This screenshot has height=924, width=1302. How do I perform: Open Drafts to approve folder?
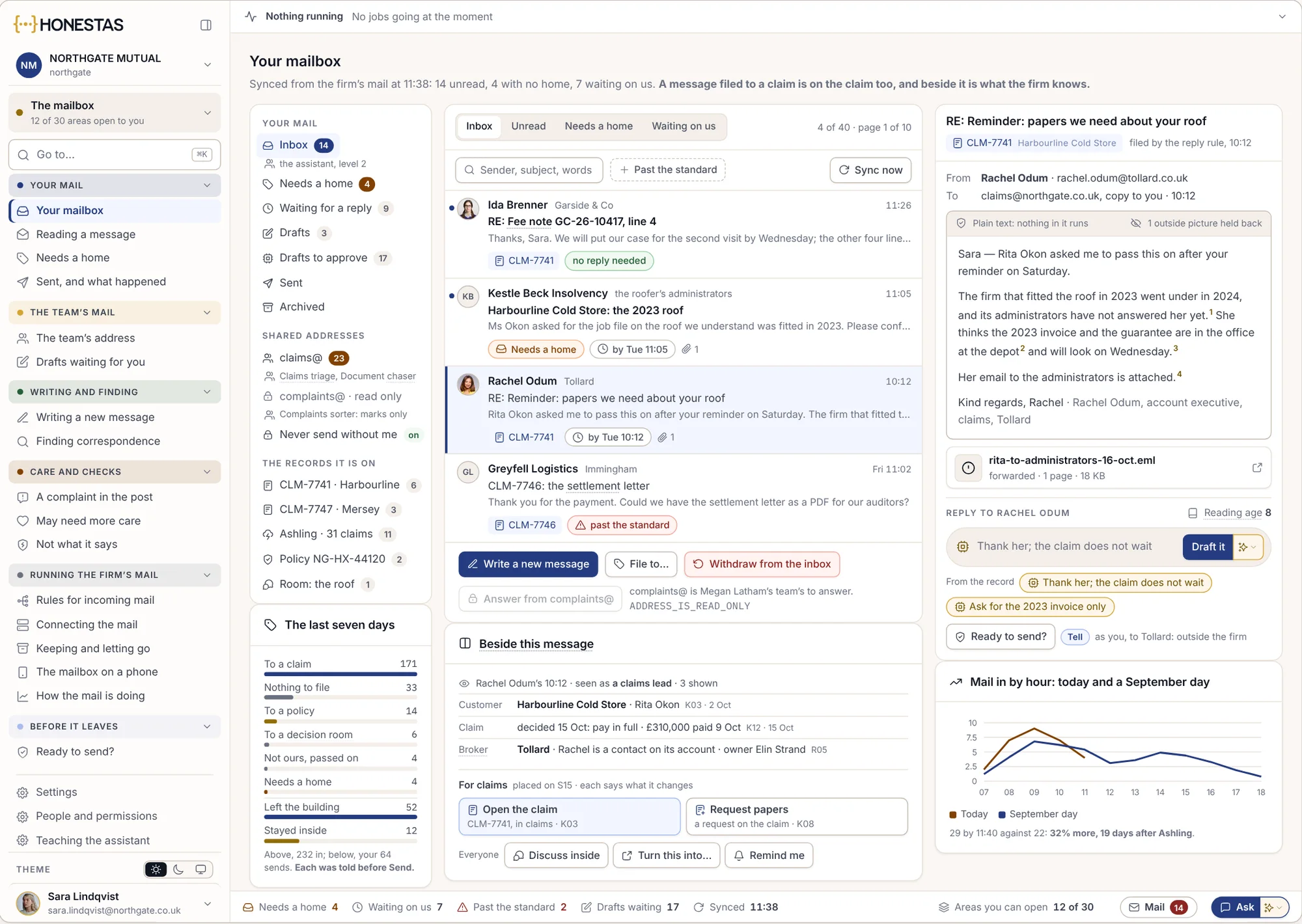coord(326,258)
